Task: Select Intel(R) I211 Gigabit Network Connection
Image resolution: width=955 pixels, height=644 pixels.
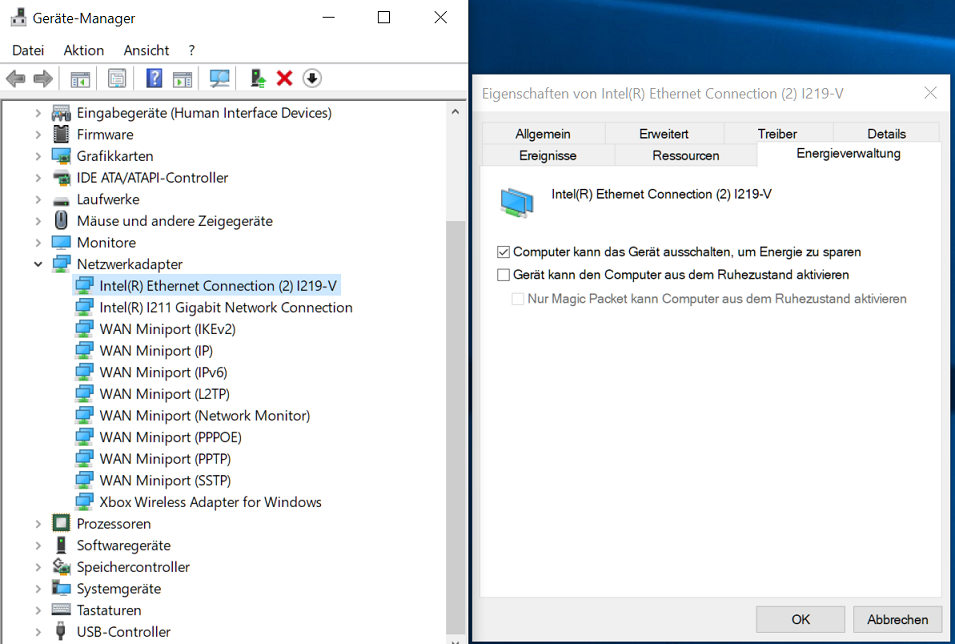Action: tap(225, 307)
